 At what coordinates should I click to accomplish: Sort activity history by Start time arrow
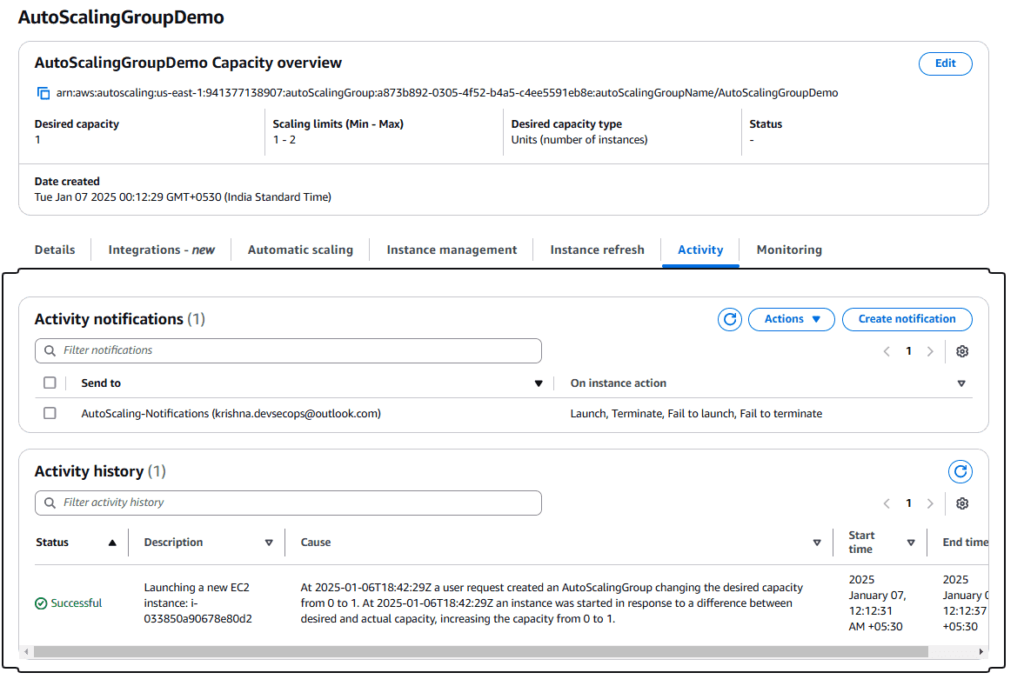click(x=911, y=543)
